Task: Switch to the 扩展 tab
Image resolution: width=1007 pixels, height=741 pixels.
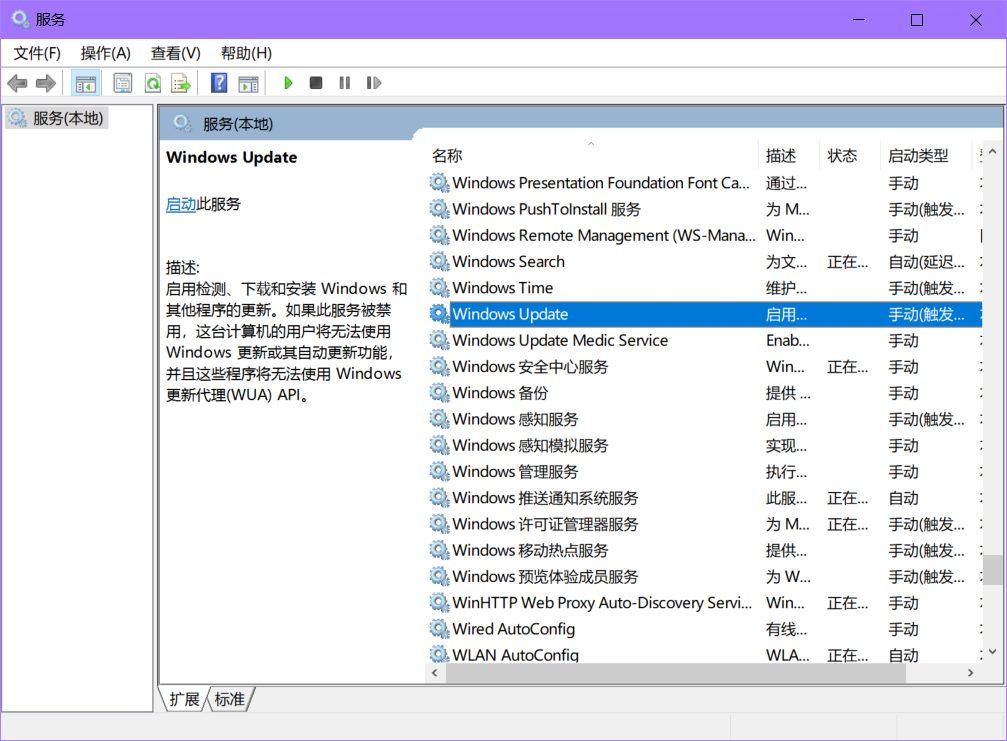Action: tap(184, 699)
